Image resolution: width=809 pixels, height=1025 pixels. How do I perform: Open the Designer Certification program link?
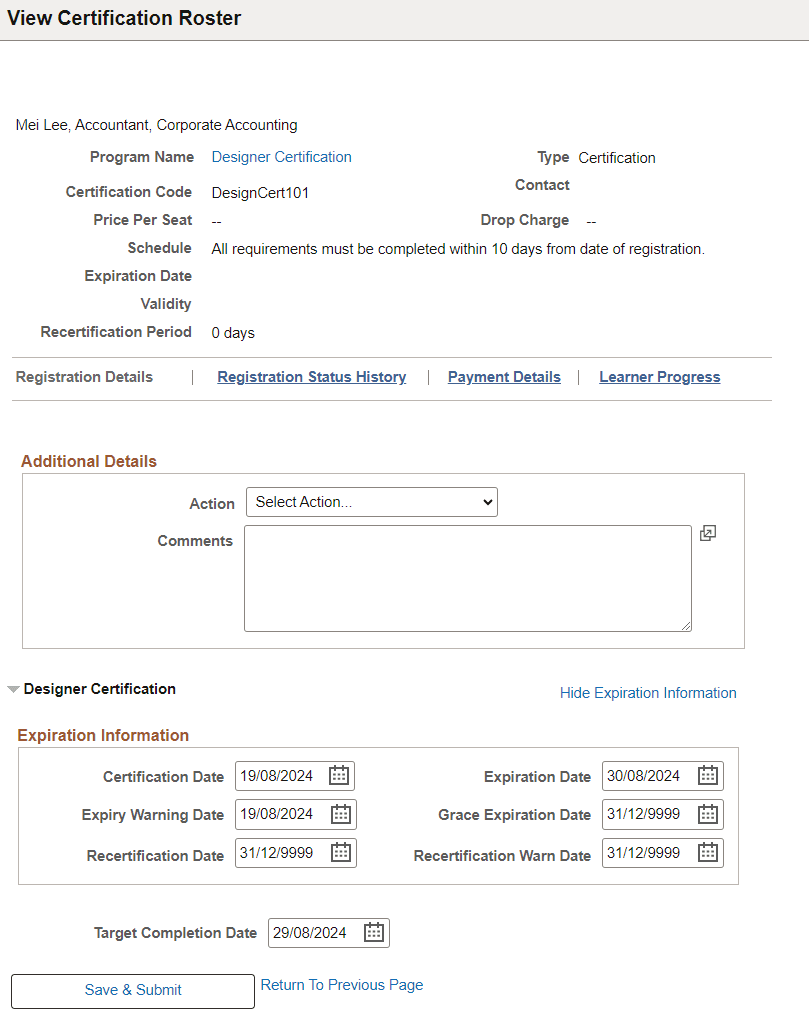(281, 157)
